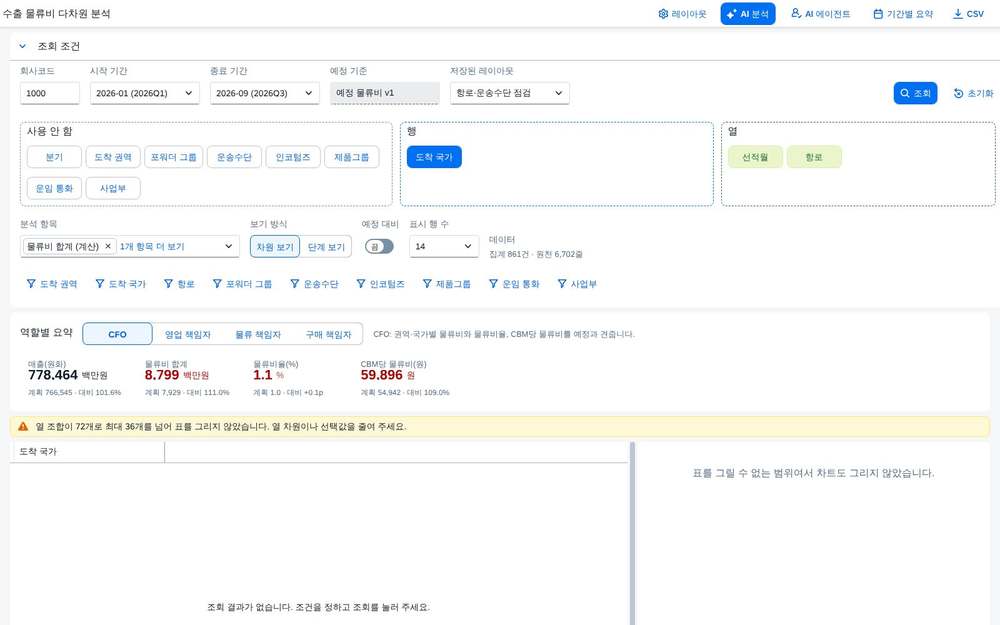Switch to 단계 보기 mode

click(326, 247)
